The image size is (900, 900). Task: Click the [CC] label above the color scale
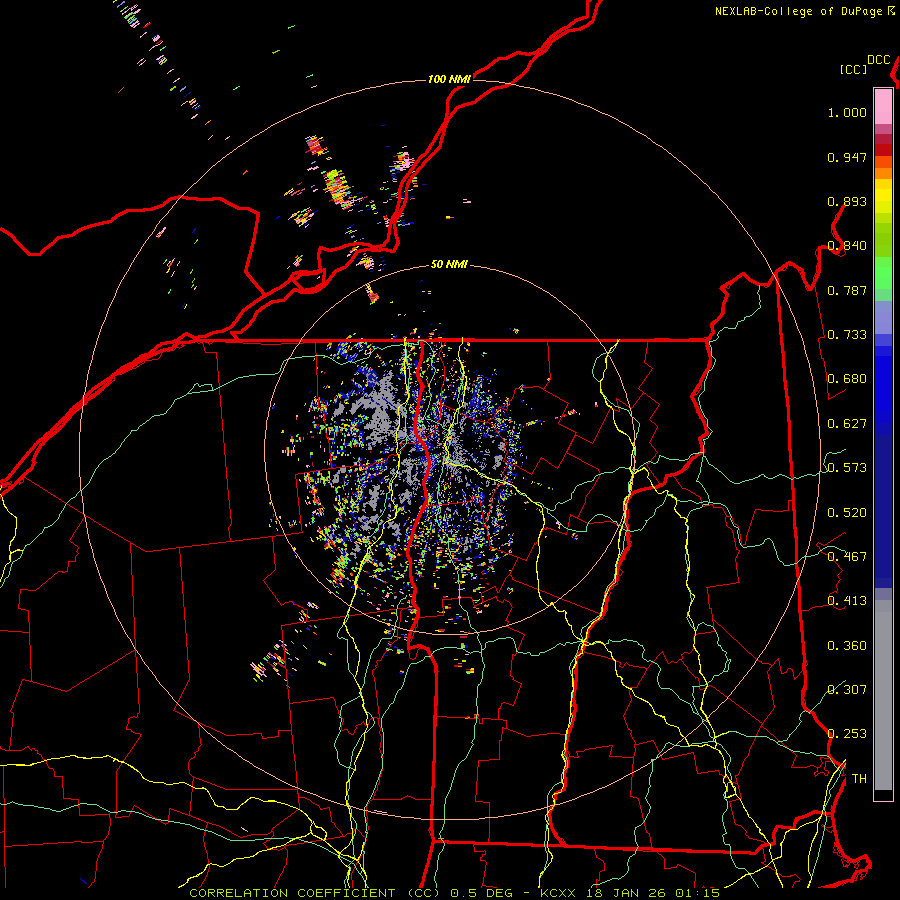coord(853,69)
